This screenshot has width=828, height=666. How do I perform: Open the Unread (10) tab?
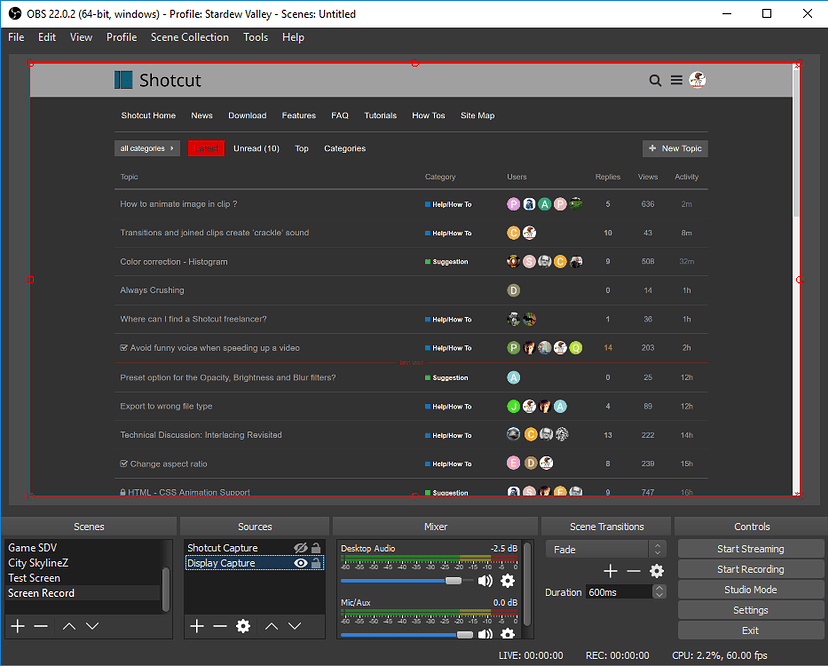tap(256, 148)
